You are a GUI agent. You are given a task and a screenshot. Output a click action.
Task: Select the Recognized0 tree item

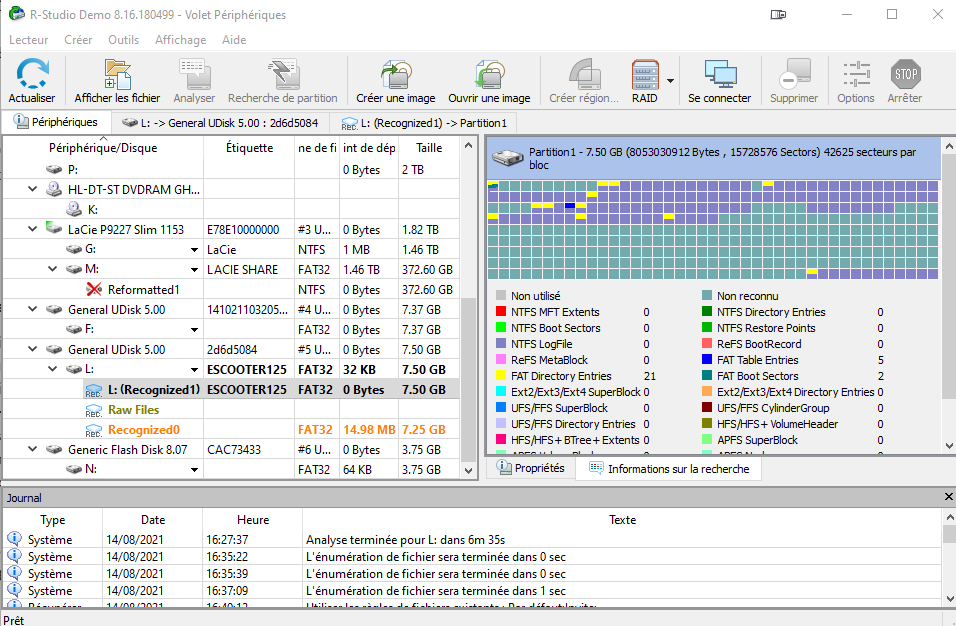click(x=144, y=430)
